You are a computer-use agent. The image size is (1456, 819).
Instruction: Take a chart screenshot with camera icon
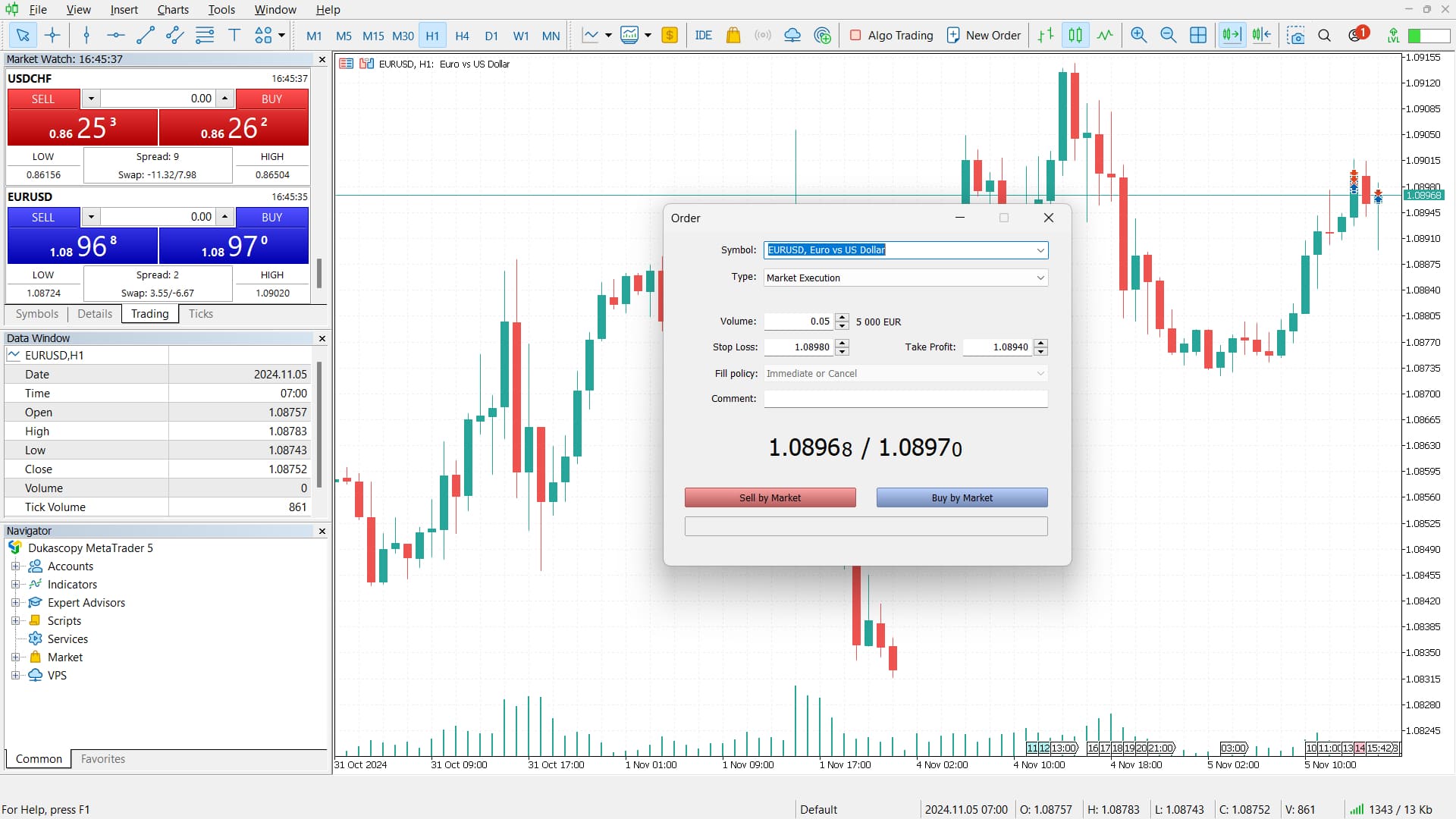tap(1296, 35)
